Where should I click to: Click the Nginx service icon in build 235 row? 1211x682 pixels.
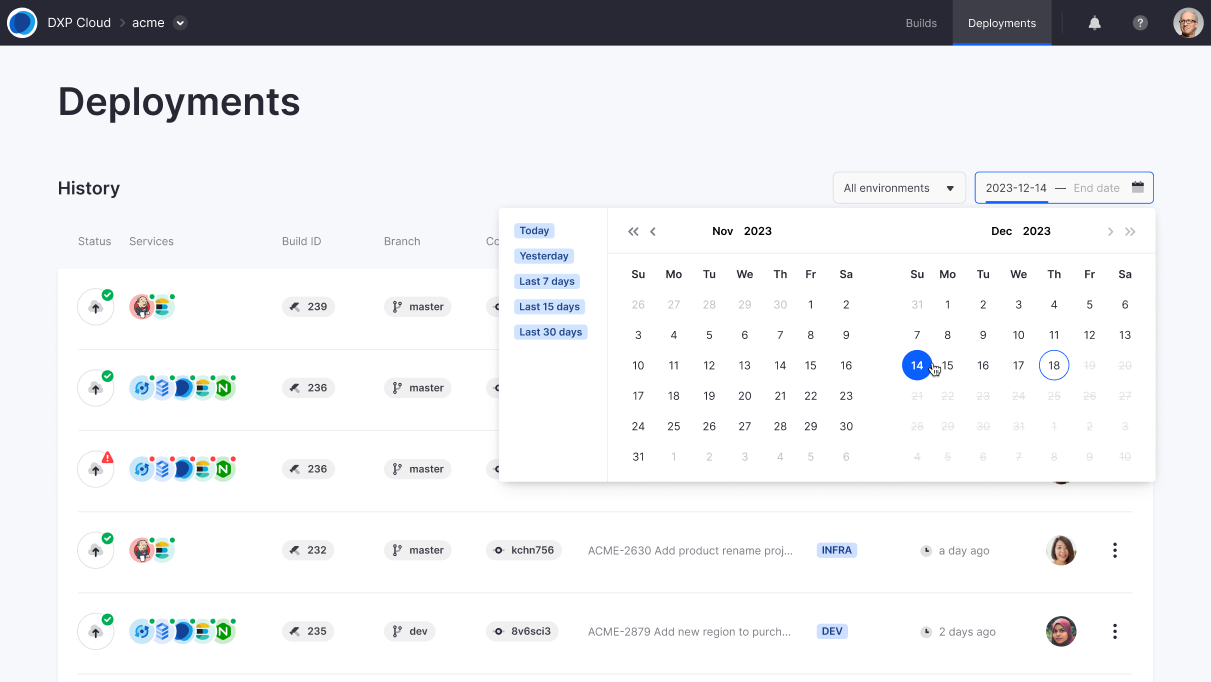click(x=224, y=632)
